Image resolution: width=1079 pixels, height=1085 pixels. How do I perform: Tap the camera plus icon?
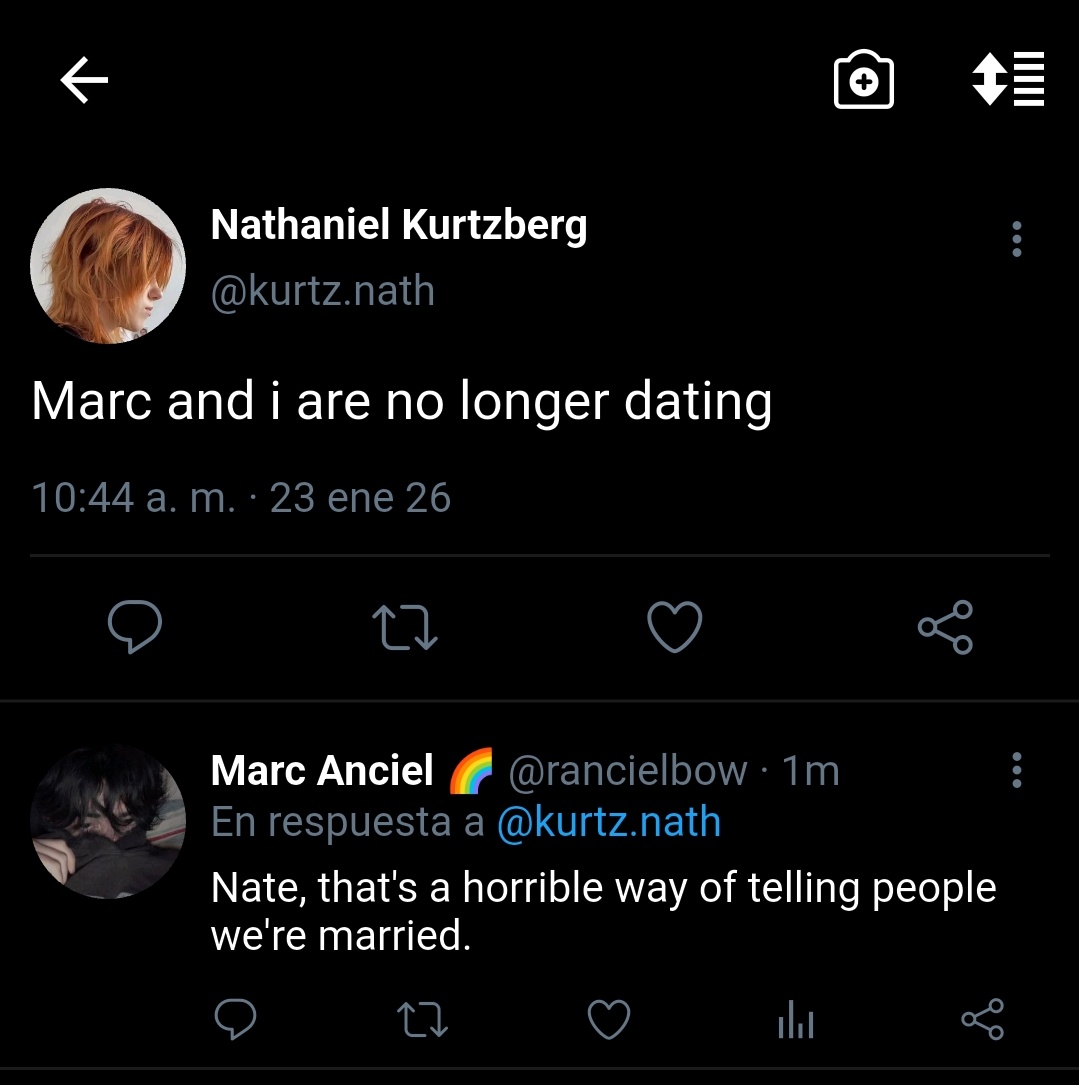pos(864,80)
